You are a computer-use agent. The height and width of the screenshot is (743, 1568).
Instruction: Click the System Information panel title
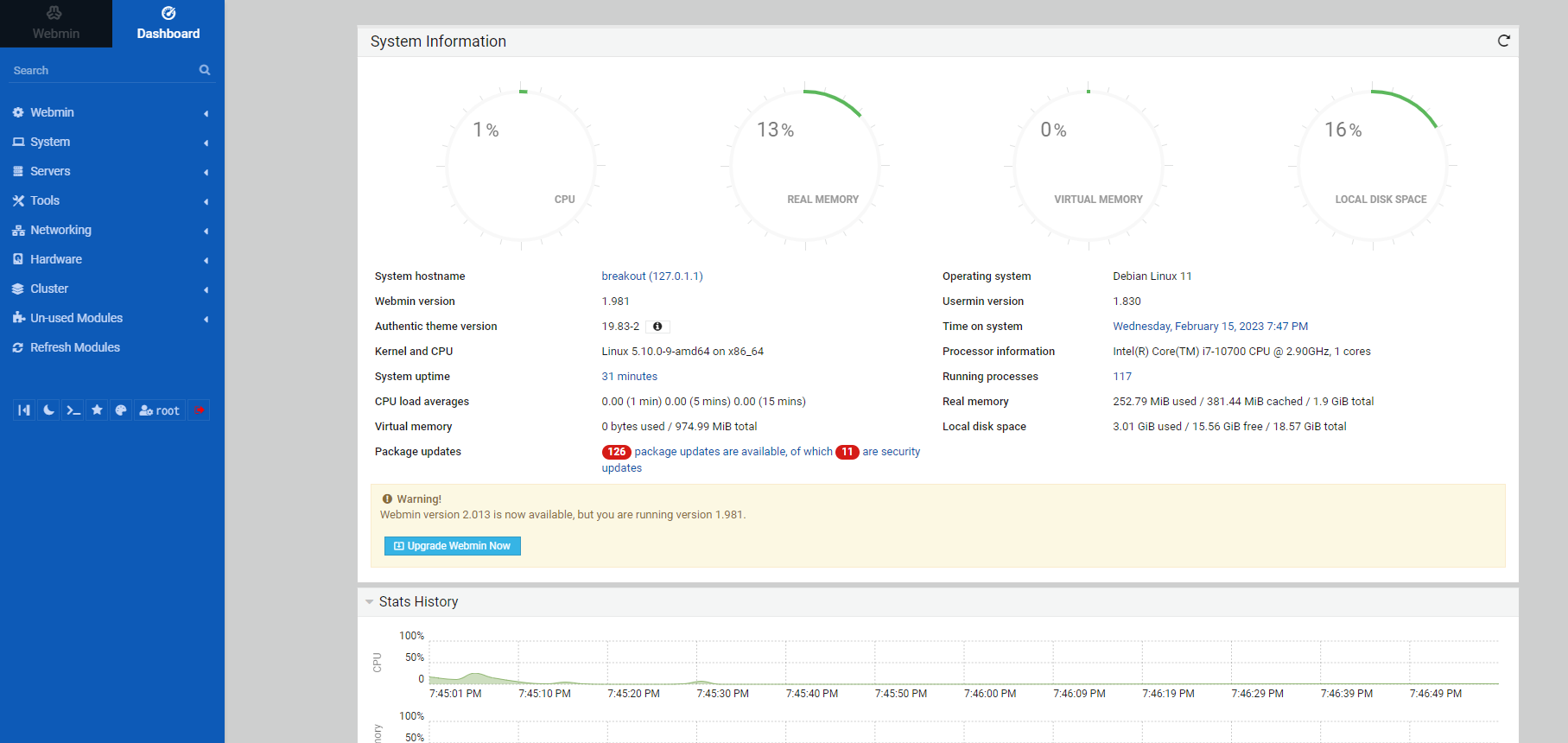(x=438, y=41)
